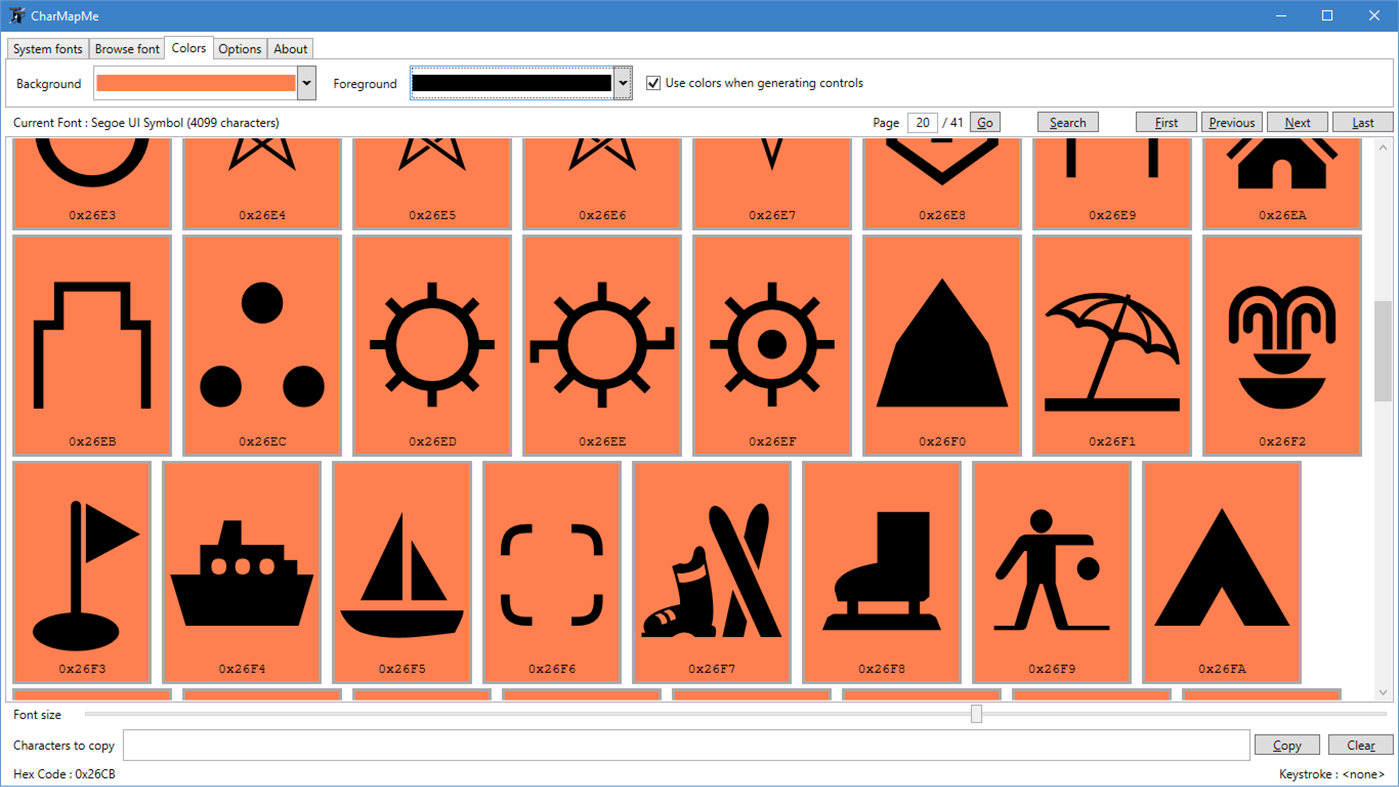
Task: Advance to the Next page
Action: (x=1298, y=122)
